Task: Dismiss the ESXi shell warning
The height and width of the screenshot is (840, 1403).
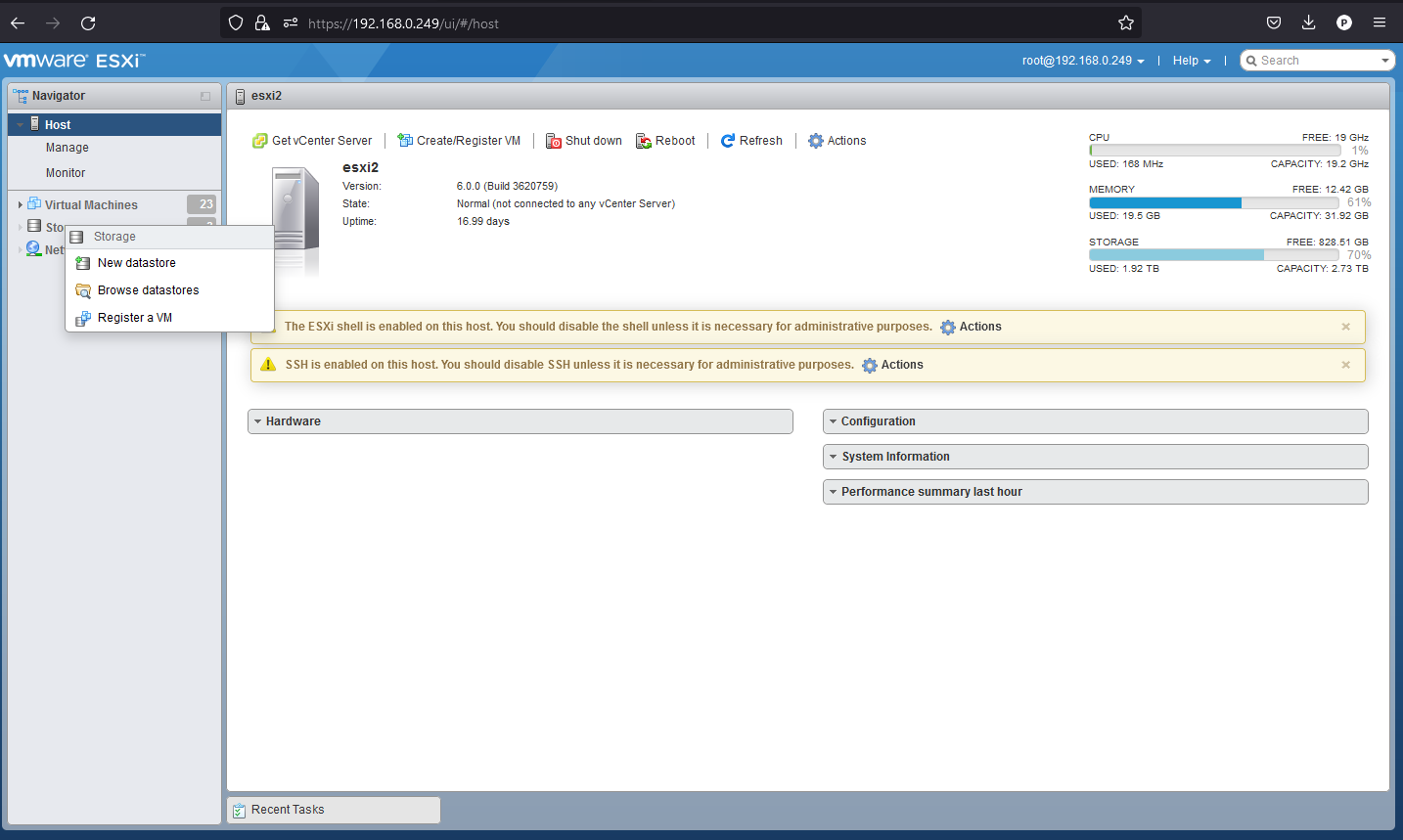Action: (x=1345, y=327)
